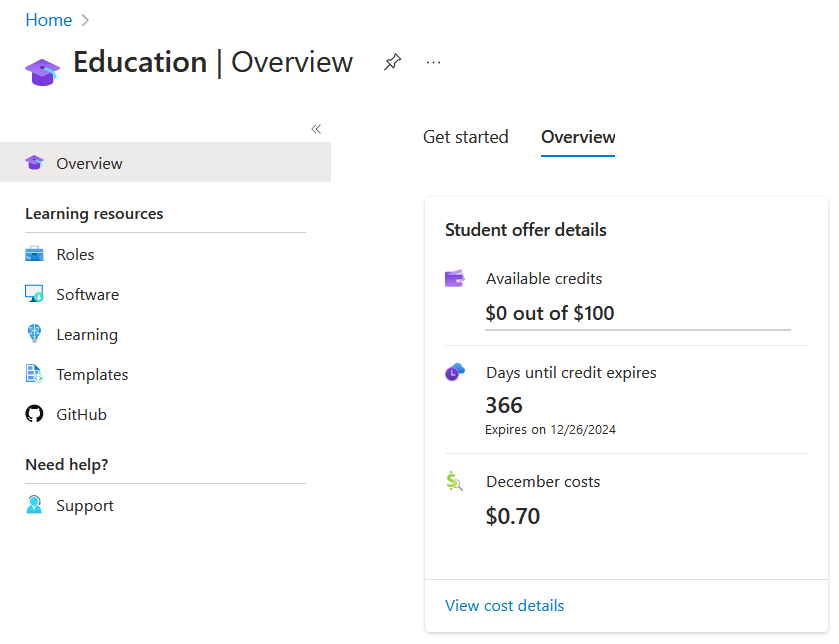
Task: Click the Learning brain icon
Action: pos(35,334)
